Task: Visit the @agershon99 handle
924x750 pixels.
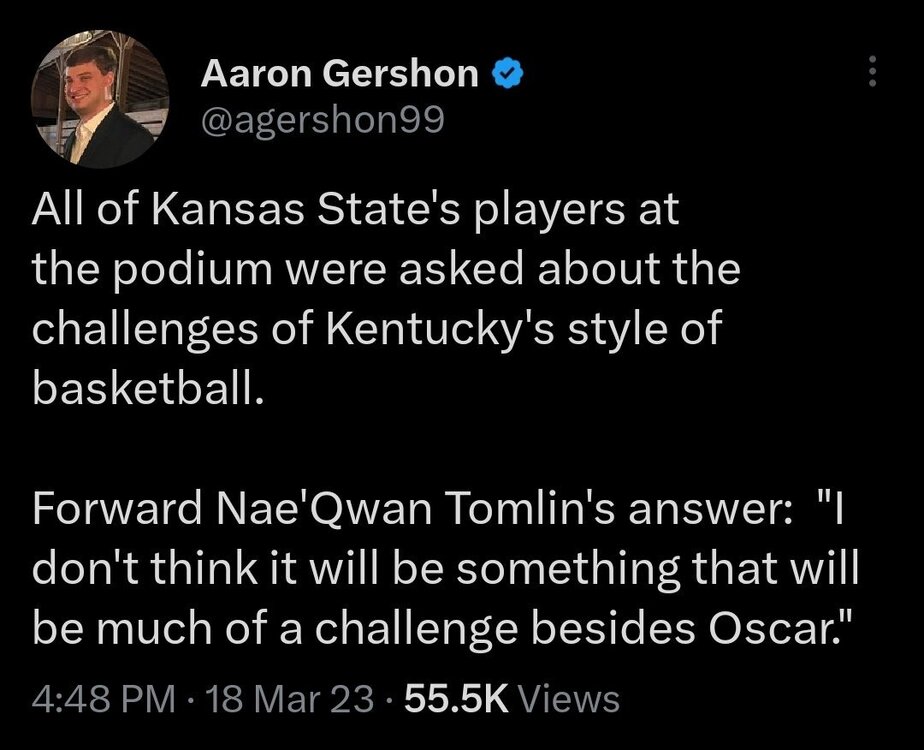Action: tap(322, 121)
